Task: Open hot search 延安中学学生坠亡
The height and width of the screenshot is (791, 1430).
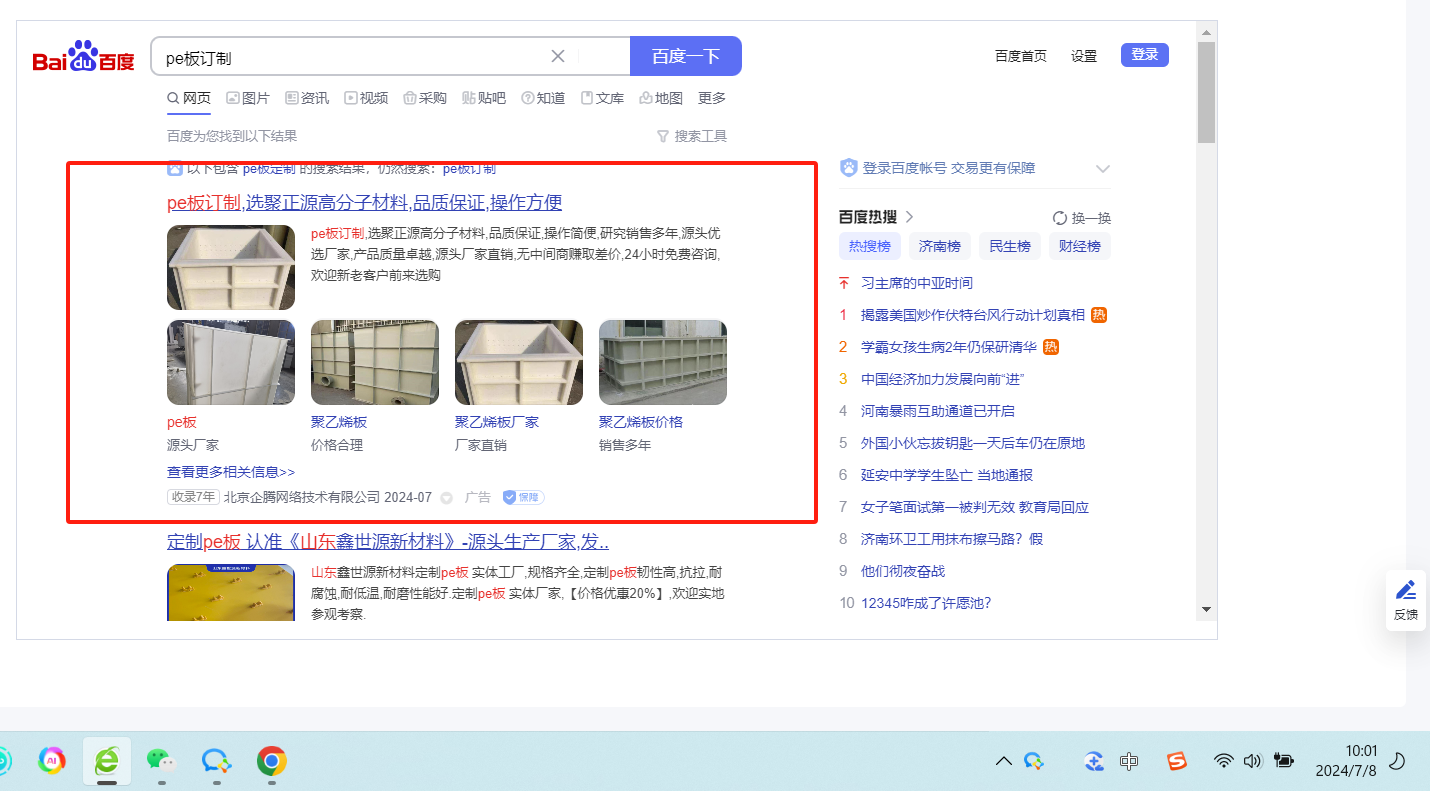Action: coord(947,475)
